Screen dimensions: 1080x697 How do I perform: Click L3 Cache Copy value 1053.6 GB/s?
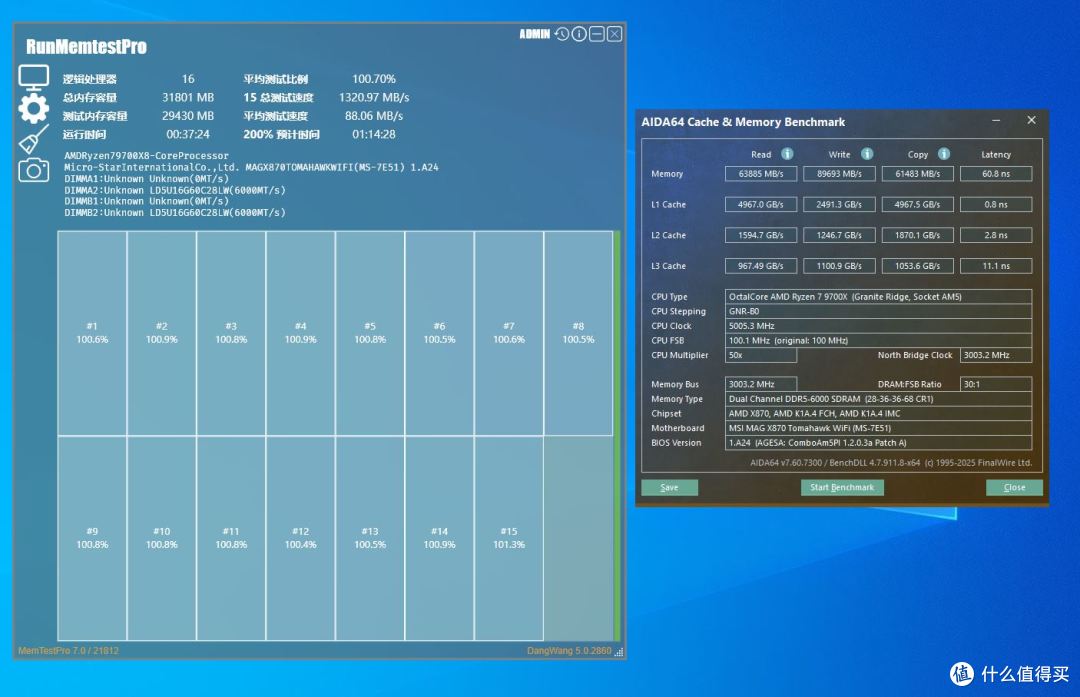[x=917, y=266]
